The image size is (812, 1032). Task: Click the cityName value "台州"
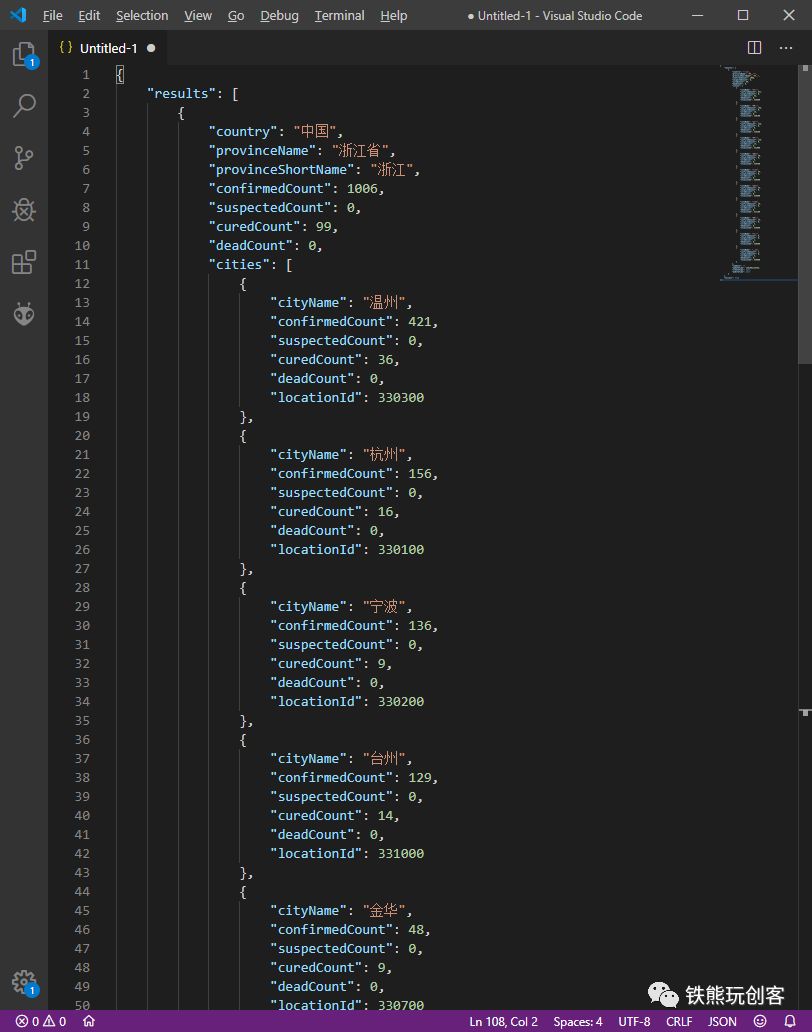pyautogui.click(x=384, y=759)
